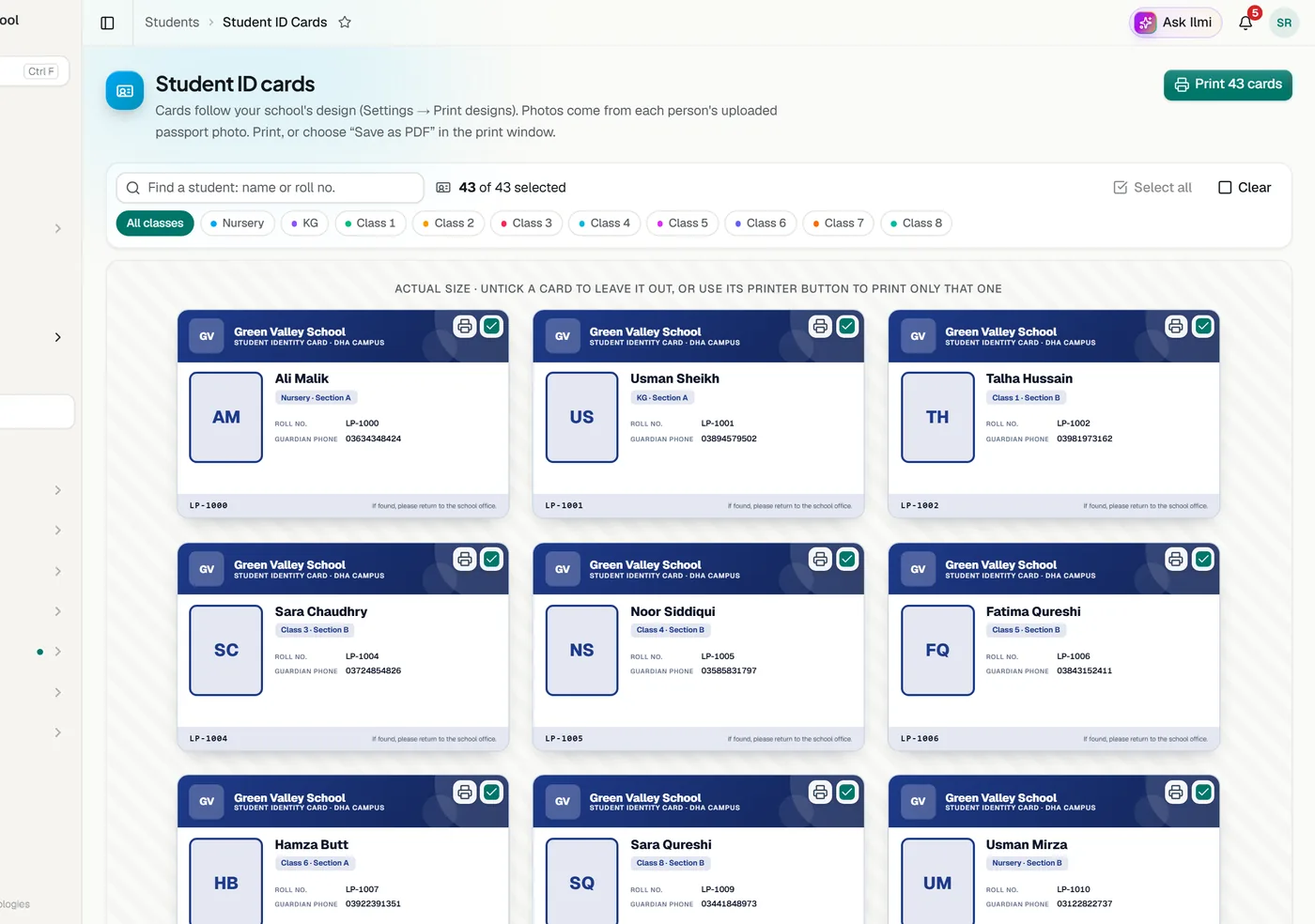
Task: Print only Usman Mirza's card
Action: point(1176,792)
